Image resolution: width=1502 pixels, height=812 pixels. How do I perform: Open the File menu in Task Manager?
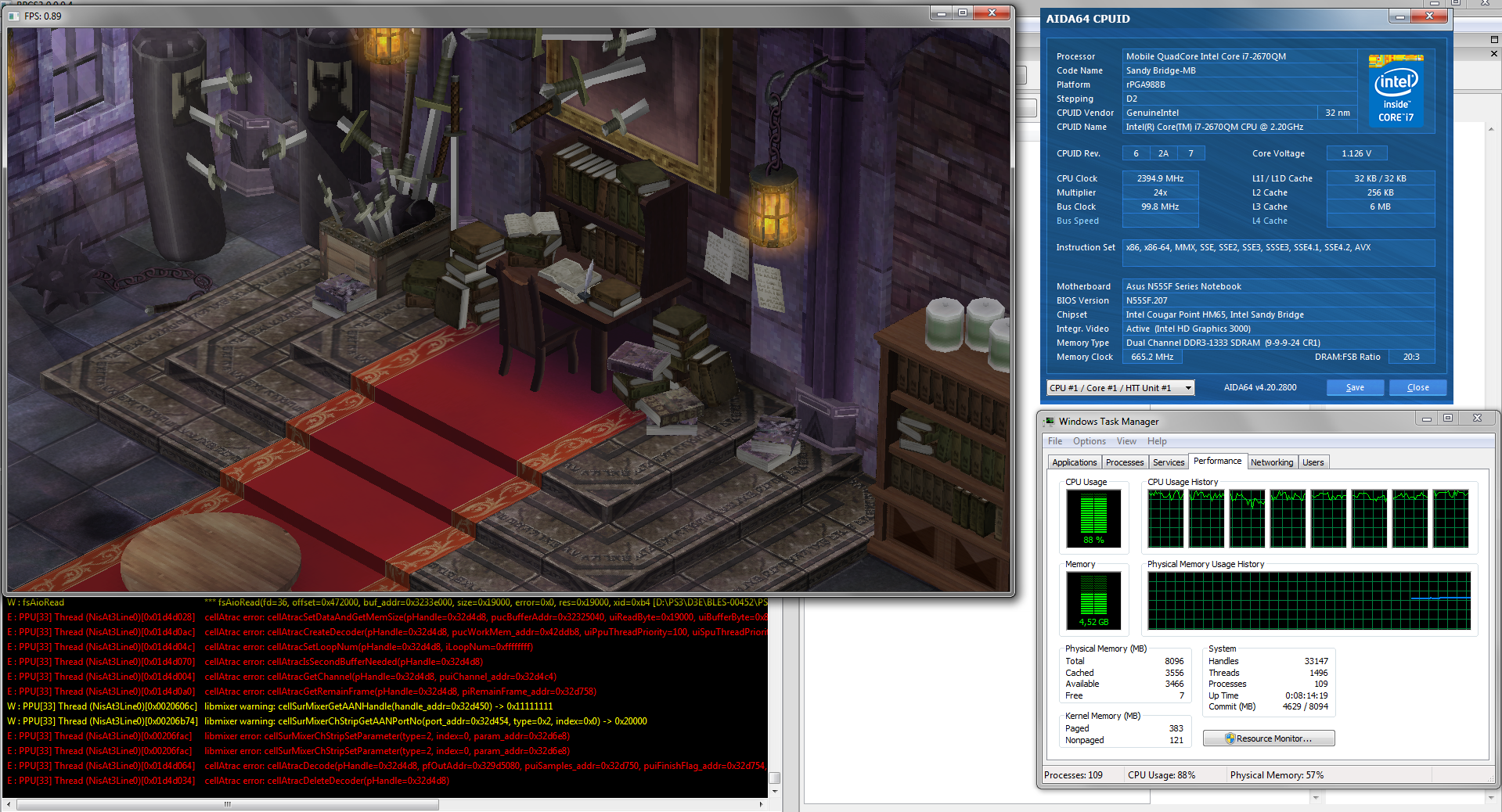[1054, 441]
